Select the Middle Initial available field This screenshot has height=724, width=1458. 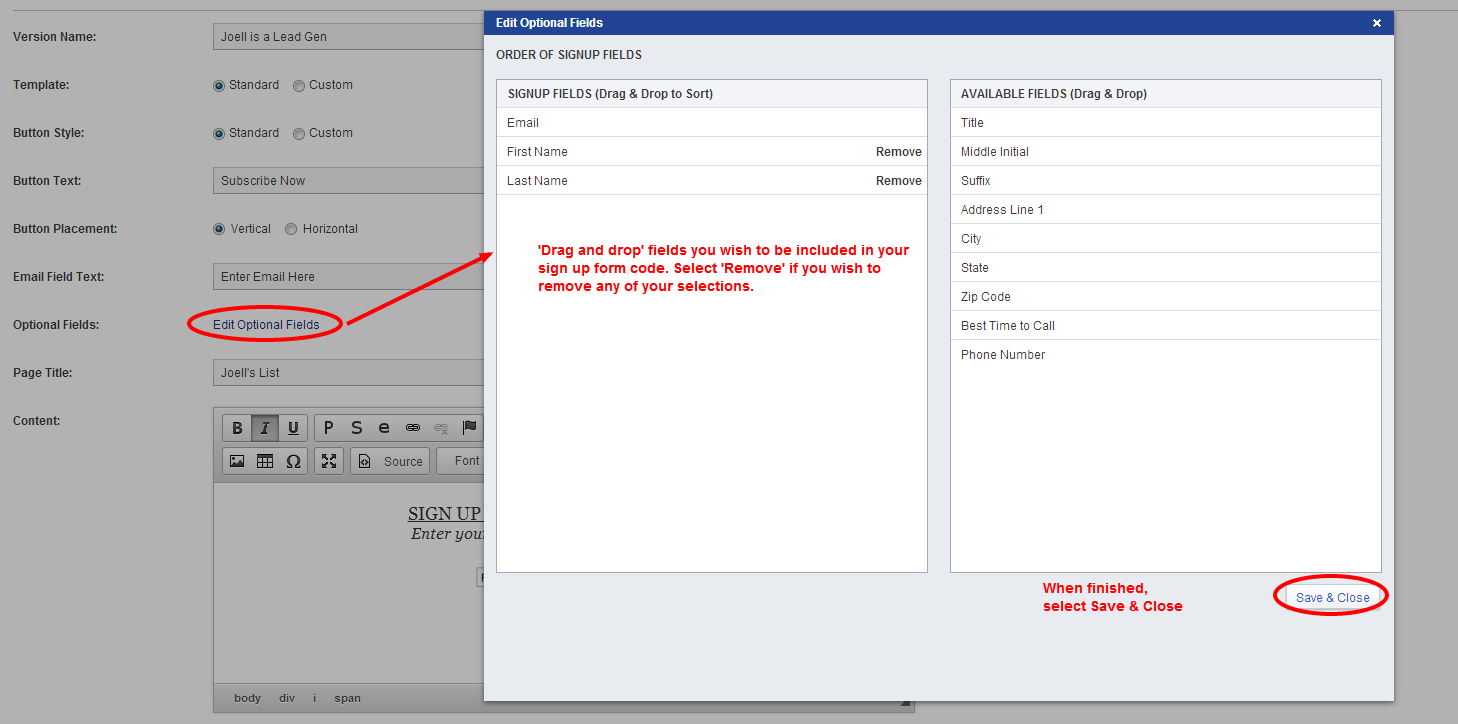pyautogui.click(x=1166, y=152)
